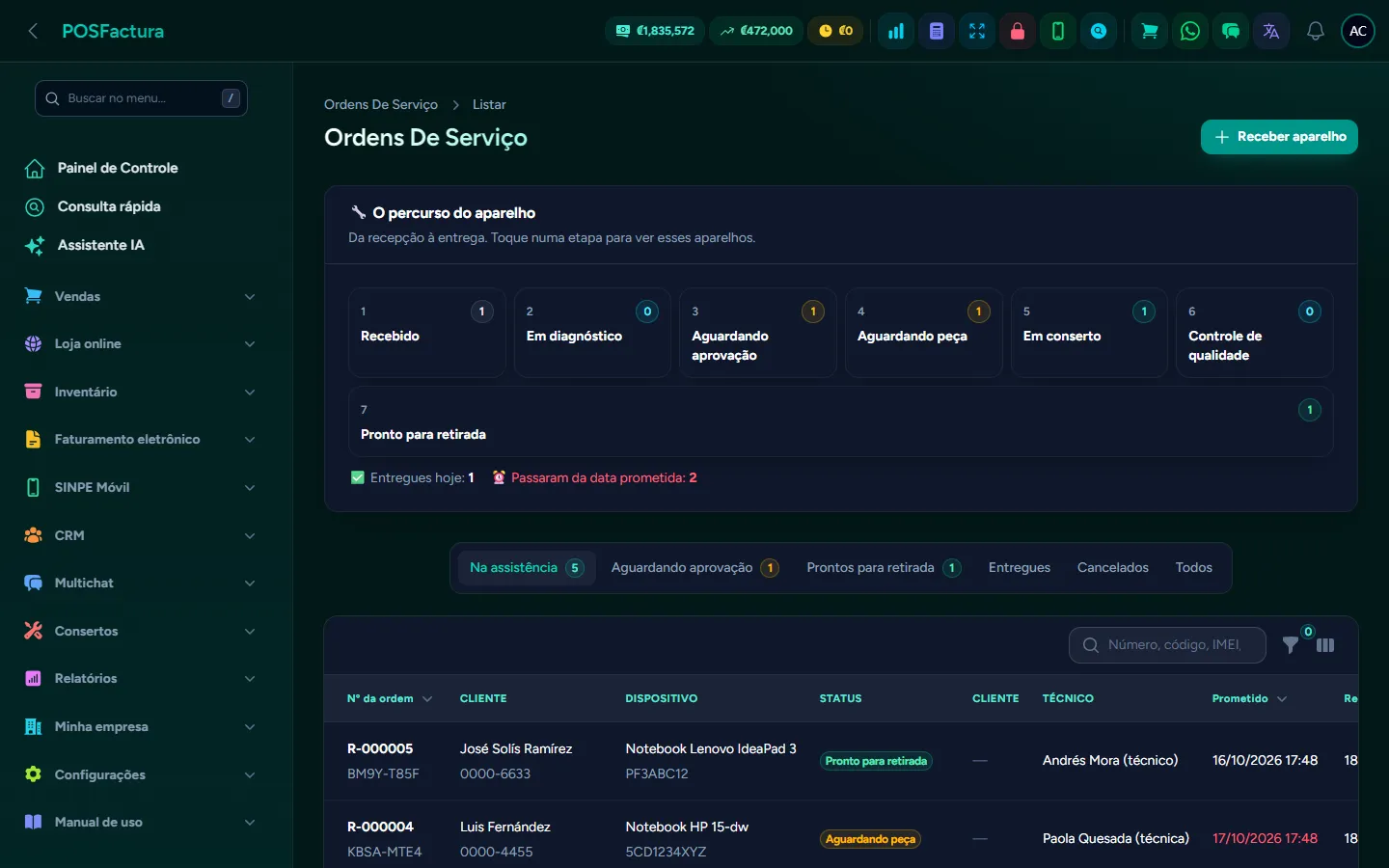1389x868 pixels.
Task: Select the Recebido stage card
Action: click(x=427, y=333)
